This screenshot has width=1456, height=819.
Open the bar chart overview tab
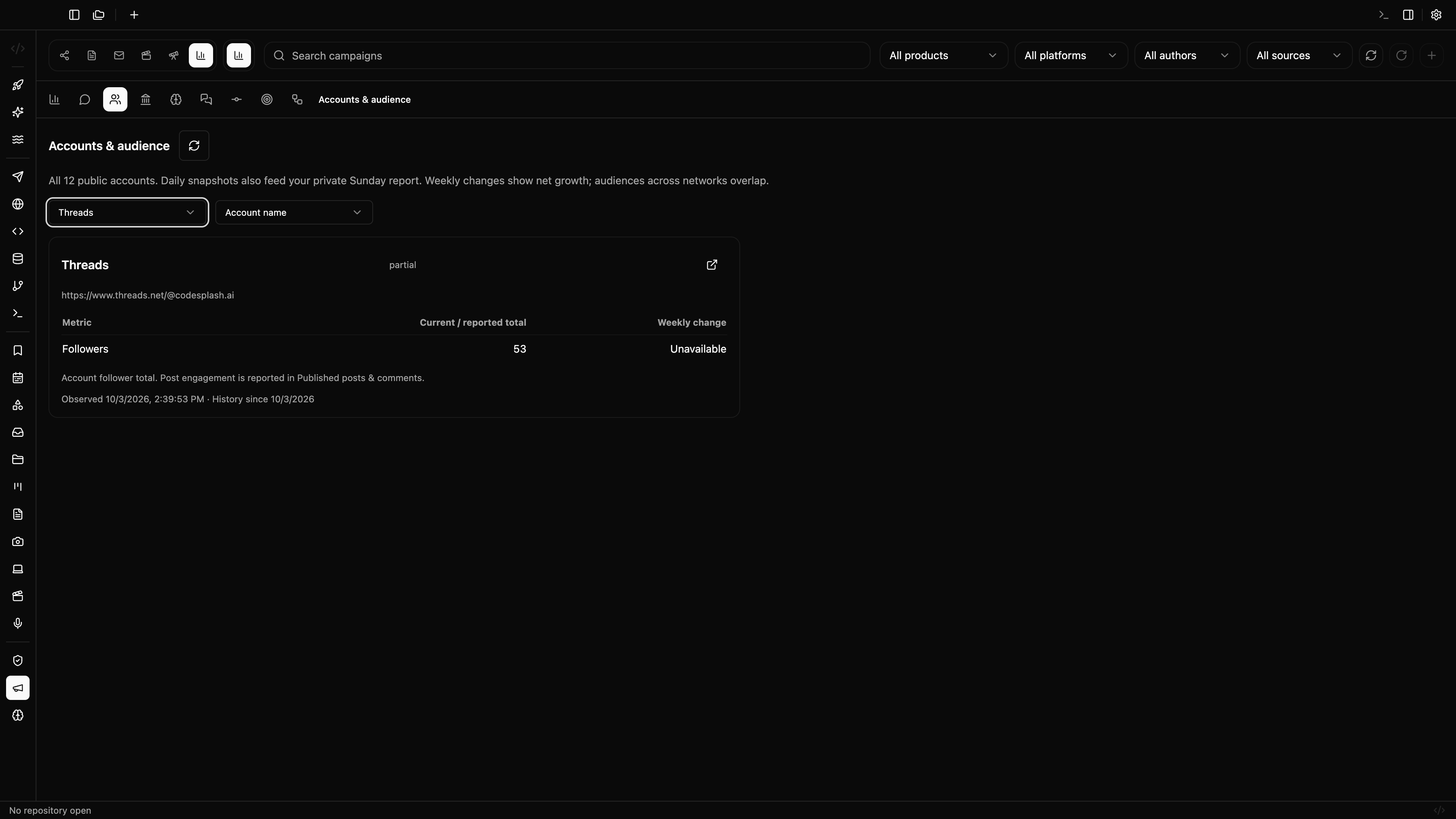click(x=55, y=99)
